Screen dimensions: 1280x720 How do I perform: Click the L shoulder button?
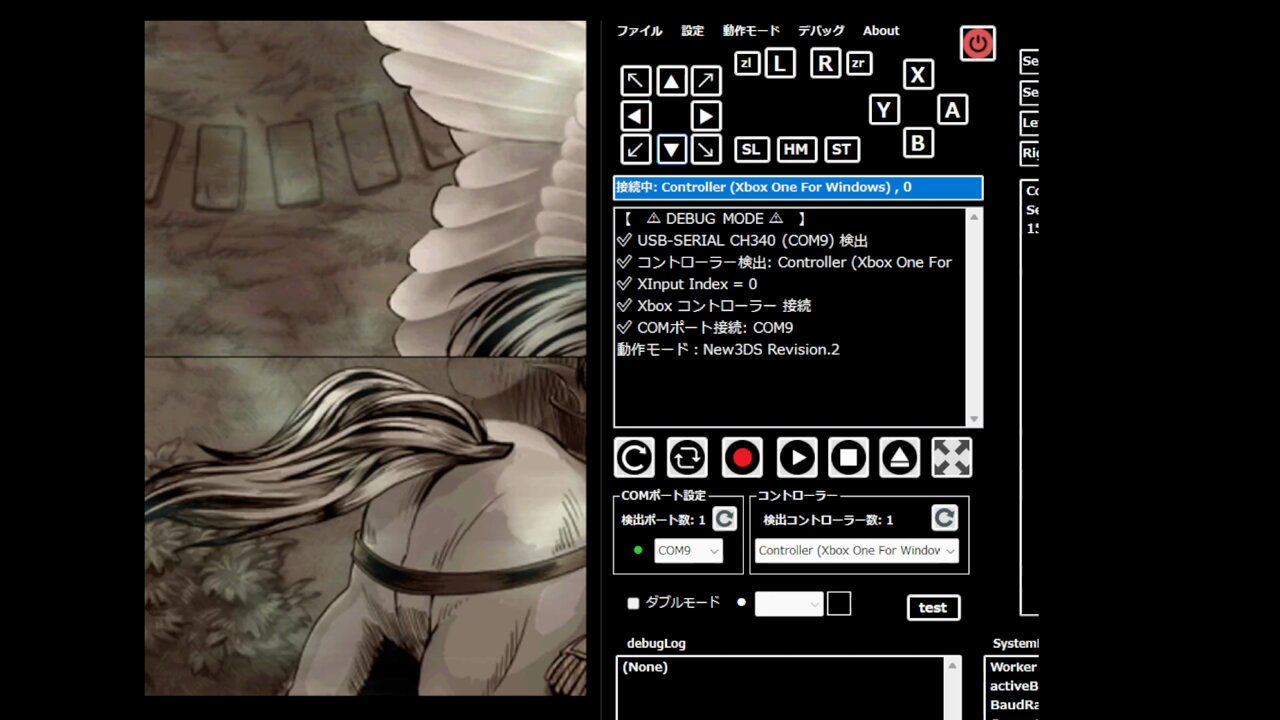click(780, 63)
